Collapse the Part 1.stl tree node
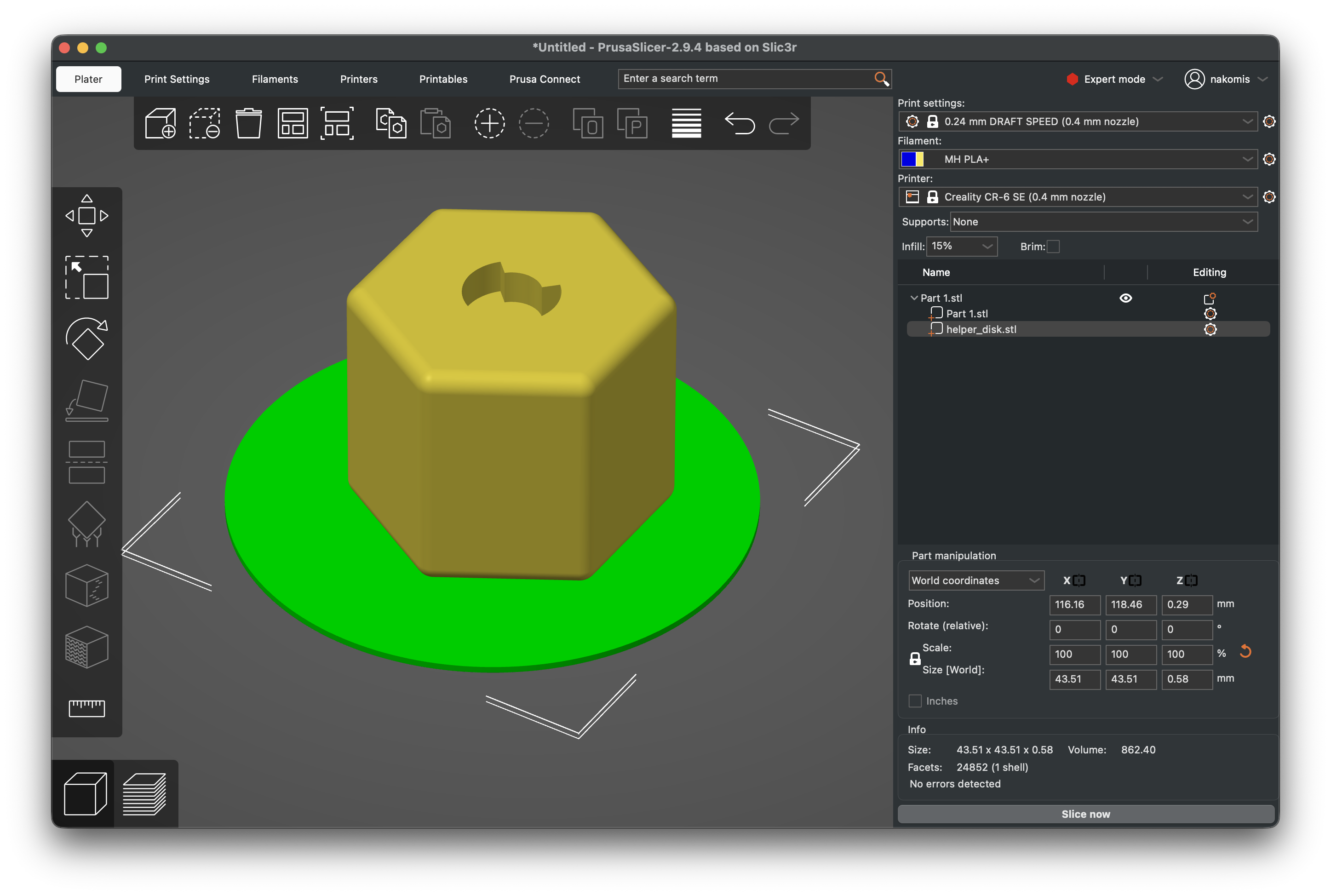 [x=913, y=298]
